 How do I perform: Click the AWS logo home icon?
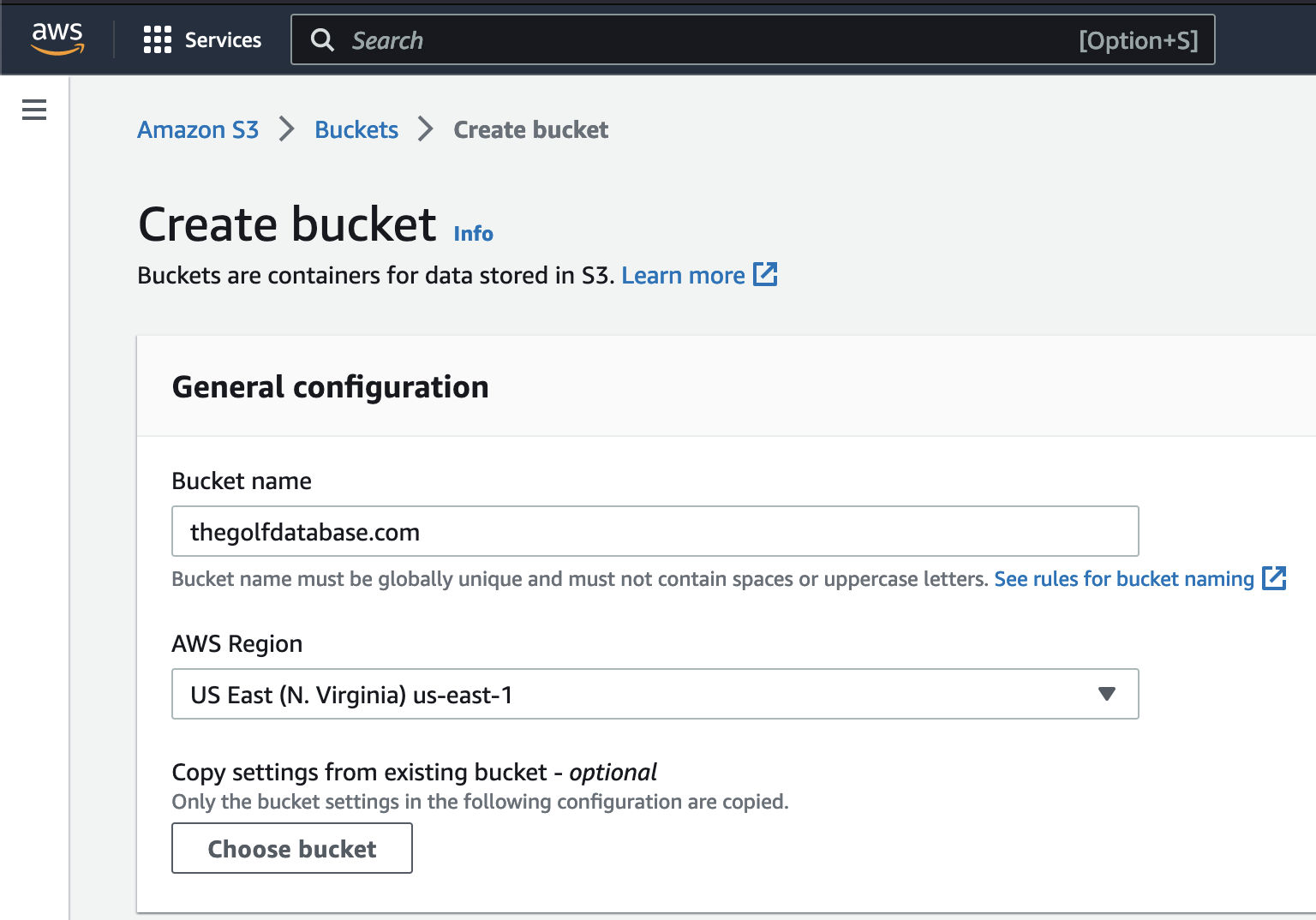(57, 39)
